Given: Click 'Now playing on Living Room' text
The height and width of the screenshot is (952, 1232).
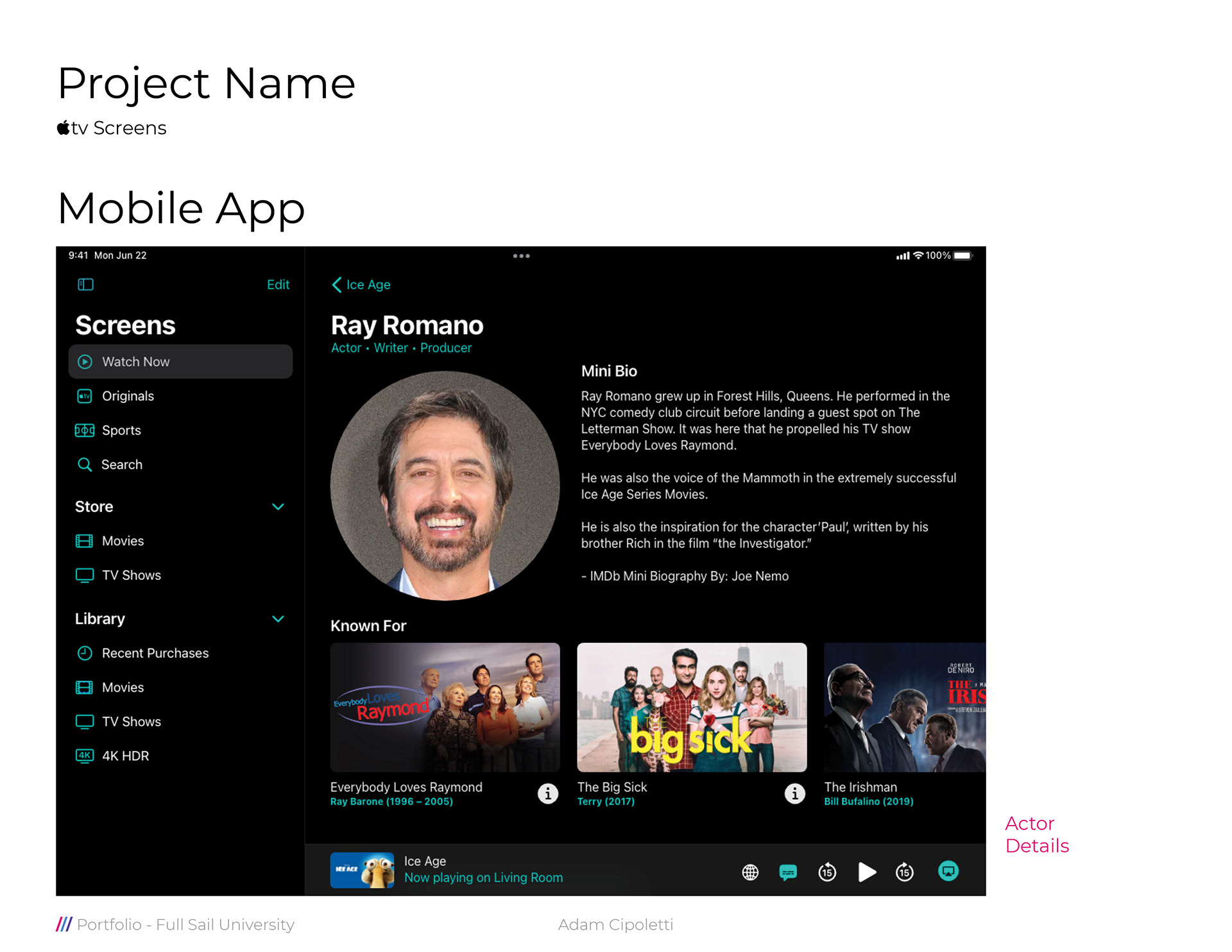Looking at the screenshot, I should [x=483, y=878].
